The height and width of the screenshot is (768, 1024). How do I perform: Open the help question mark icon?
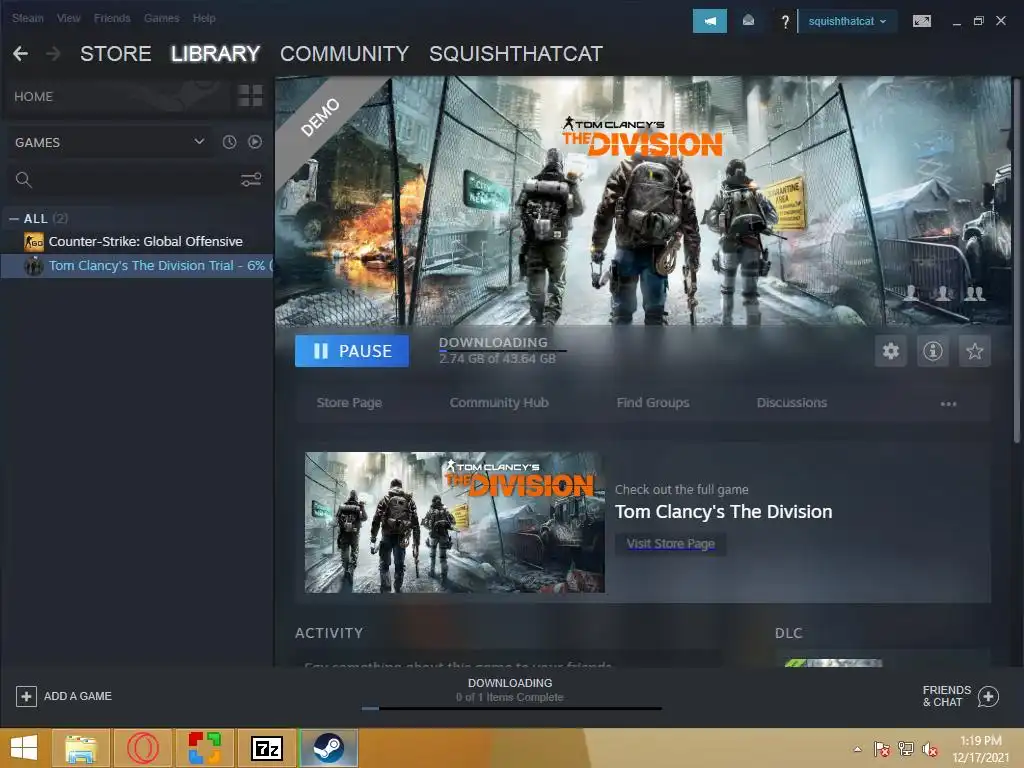pyautogui.click(x=785, y=22)
